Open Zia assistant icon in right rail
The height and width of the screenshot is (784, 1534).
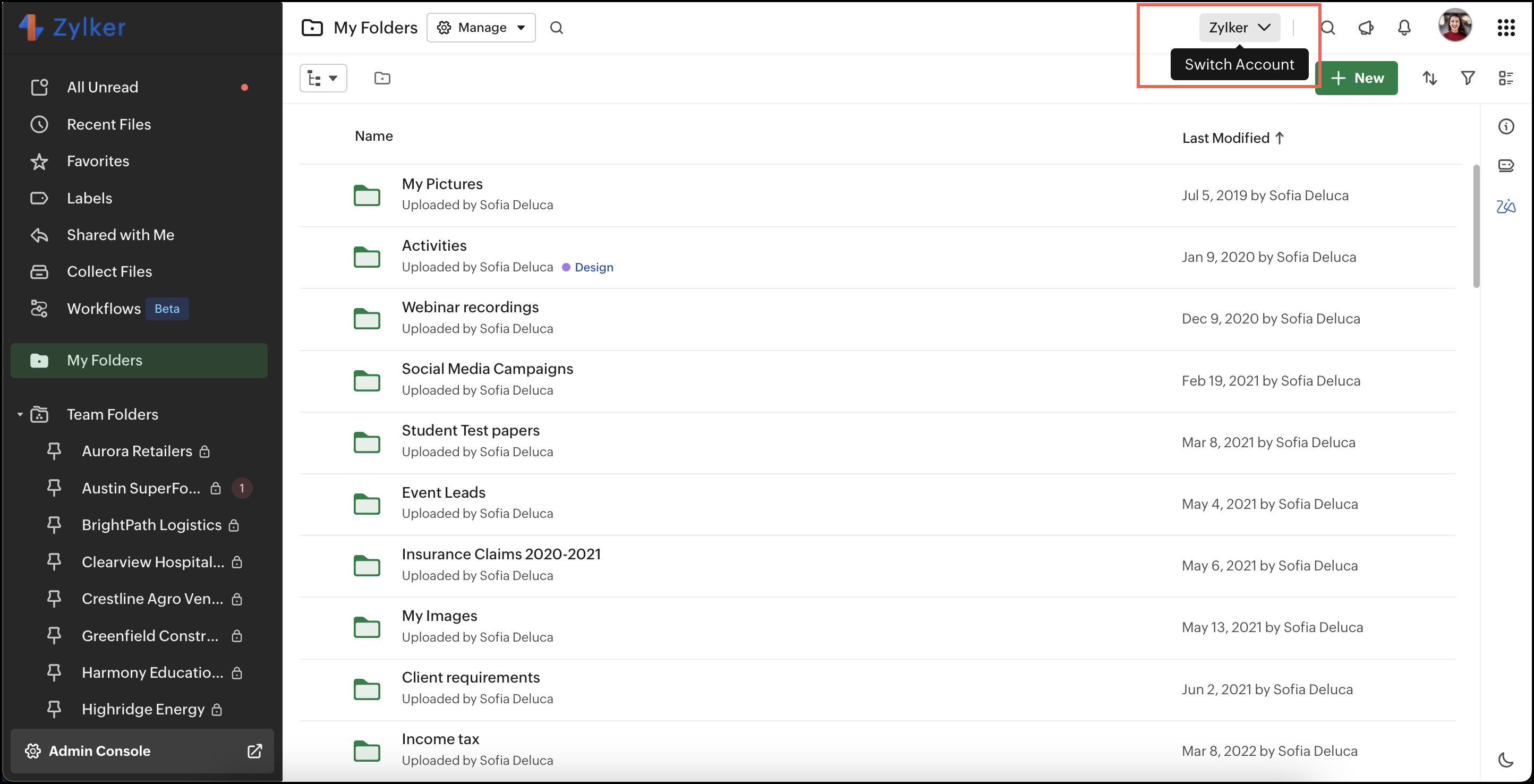tap(1505, 207)
